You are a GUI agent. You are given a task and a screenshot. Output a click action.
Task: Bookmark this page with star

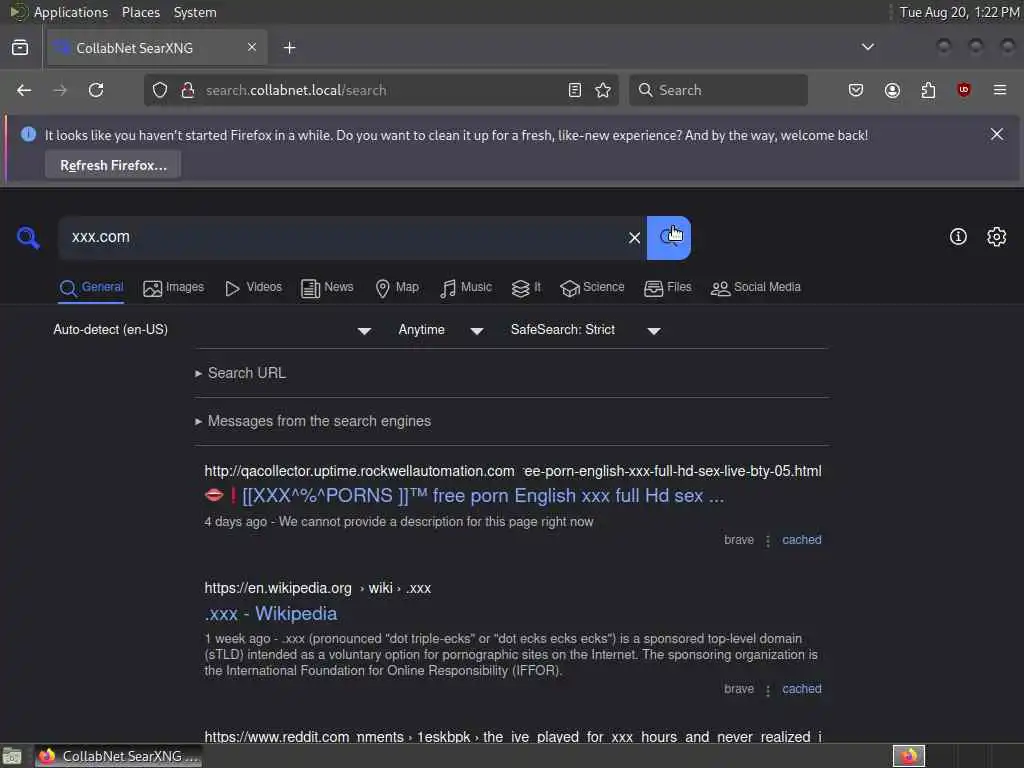(603, 90)
